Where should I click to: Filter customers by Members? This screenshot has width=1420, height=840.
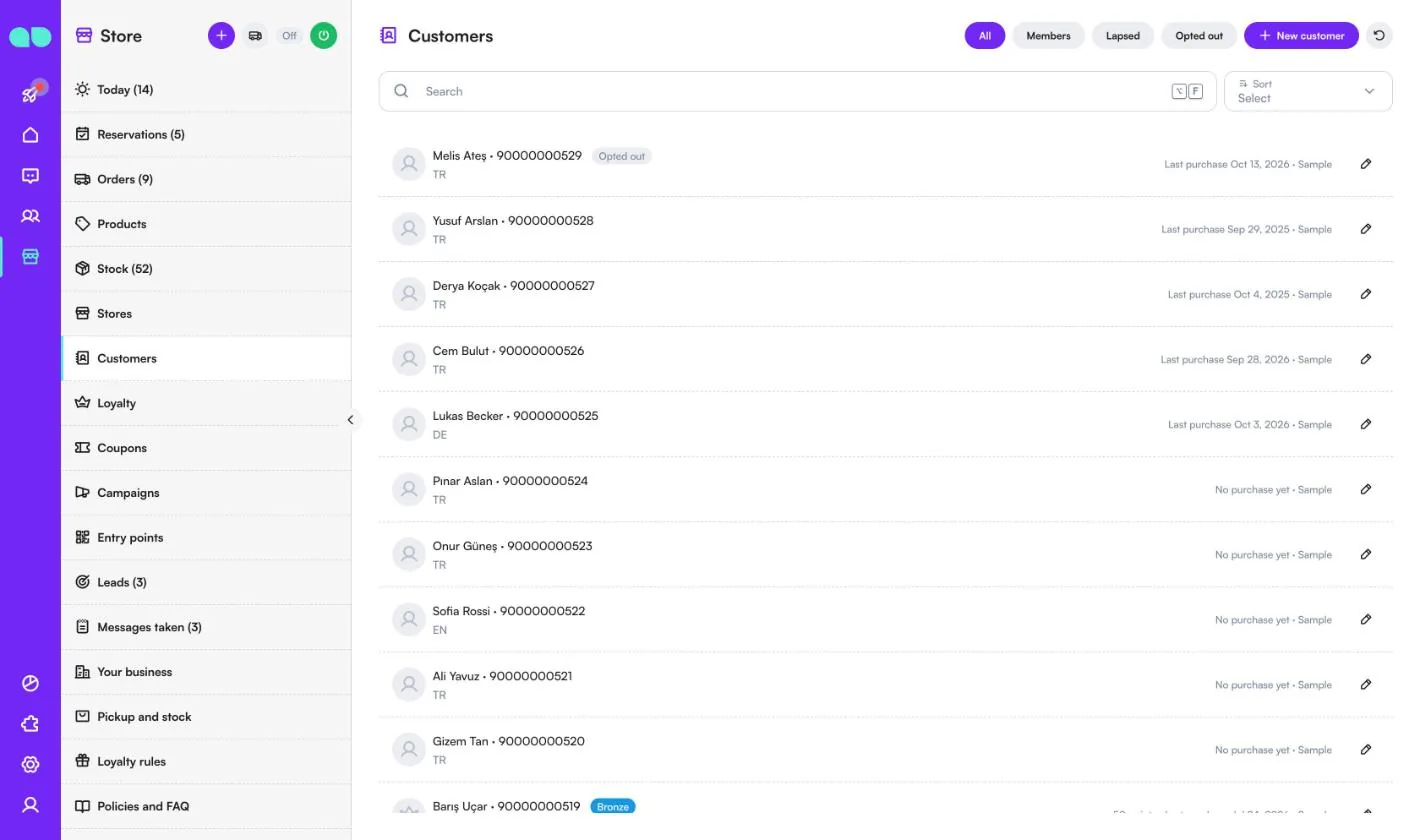pyautogui.click(x=1048, y=36)
